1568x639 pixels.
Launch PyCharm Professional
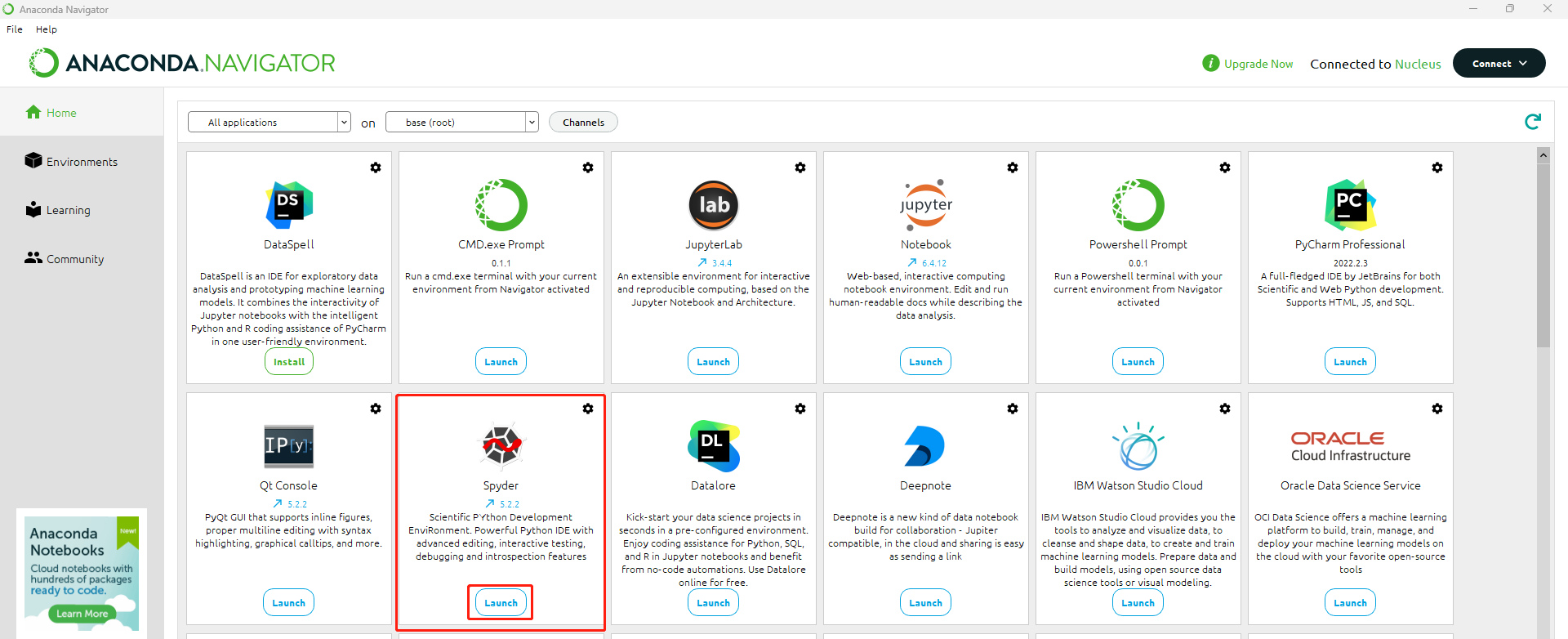(x=1351, y=362)
